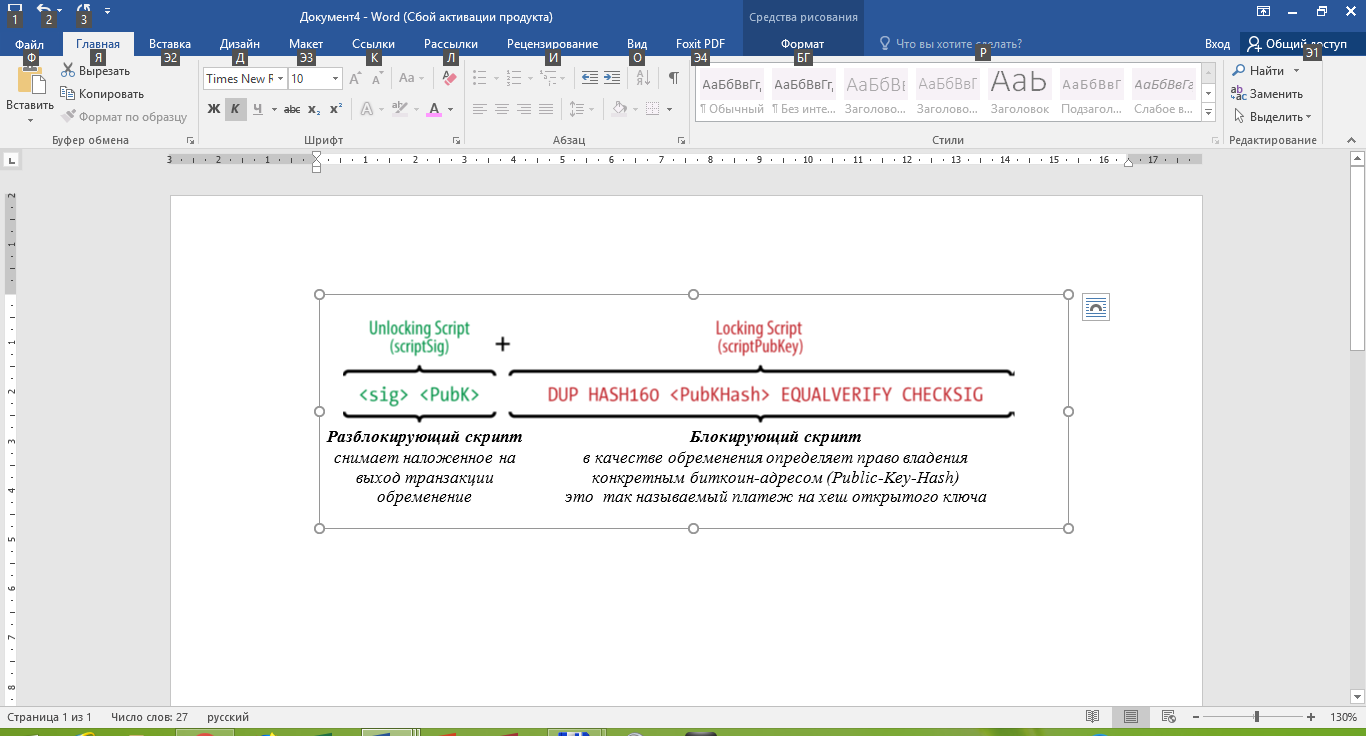This screenshot has width=1366, height=736.
Task: Click the line spacing icon
Action: click(577, 109)
